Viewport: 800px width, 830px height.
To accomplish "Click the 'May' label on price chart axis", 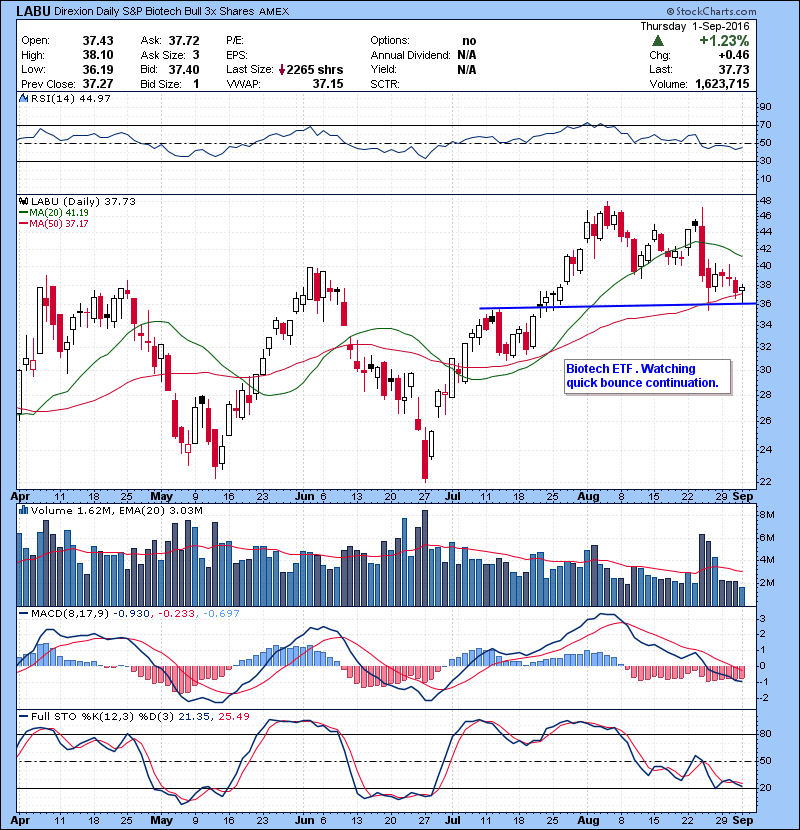I will 161,497.
